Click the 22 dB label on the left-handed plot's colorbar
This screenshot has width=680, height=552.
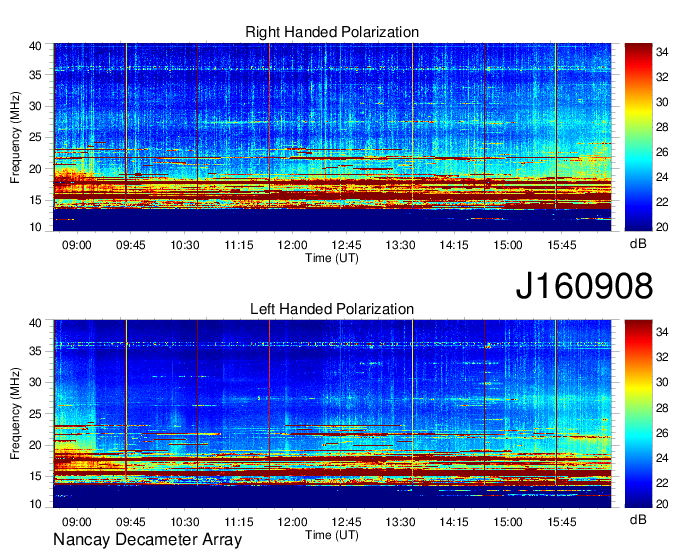[x=662, y=483]
